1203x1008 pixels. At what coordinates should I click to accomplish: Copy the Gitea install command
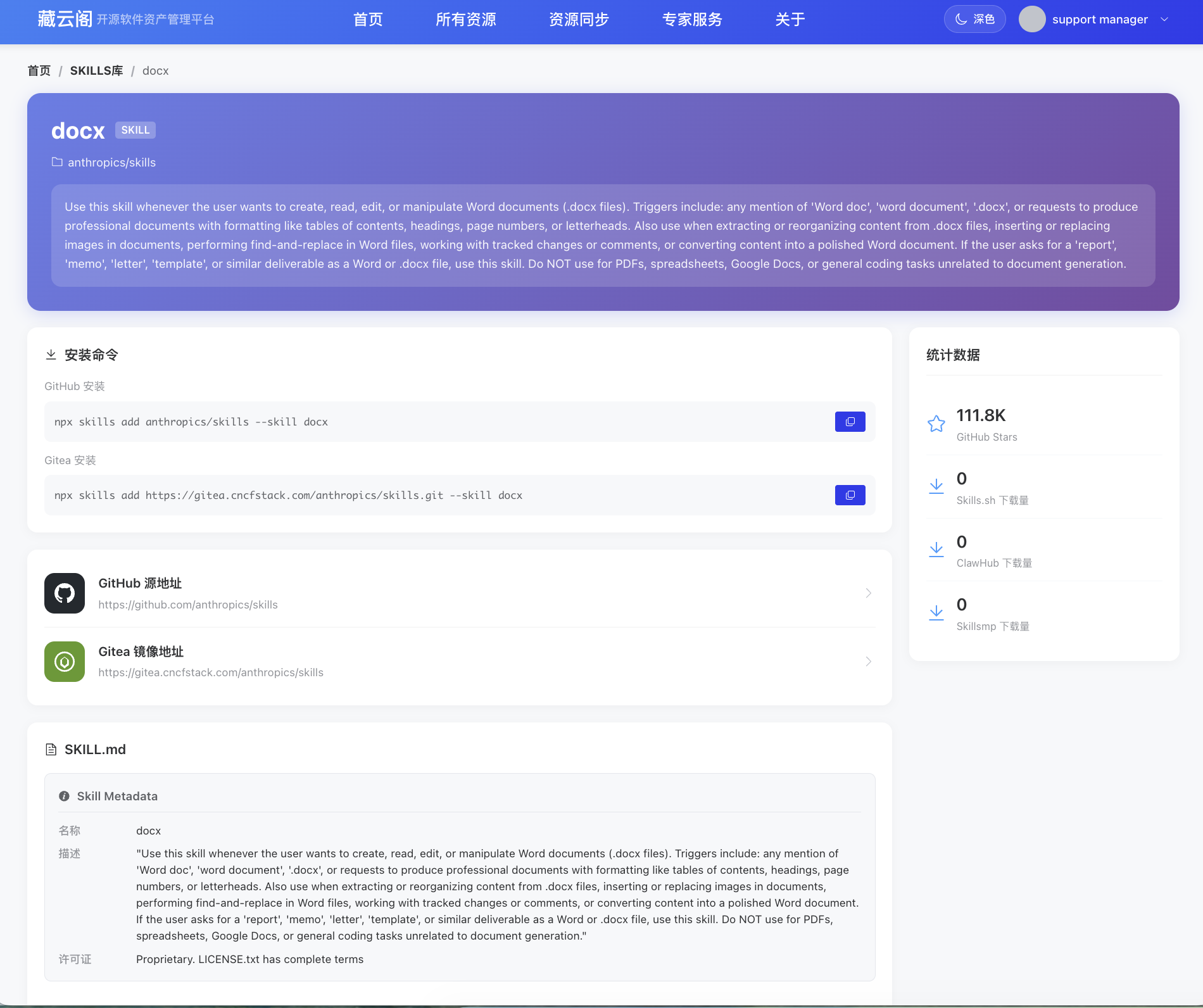click(x=850, y=495)
